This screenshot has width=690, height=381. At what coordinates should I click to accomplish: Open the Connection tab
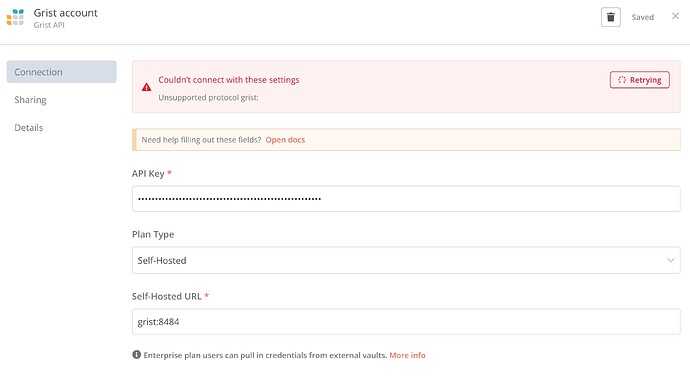click(62, 72)
